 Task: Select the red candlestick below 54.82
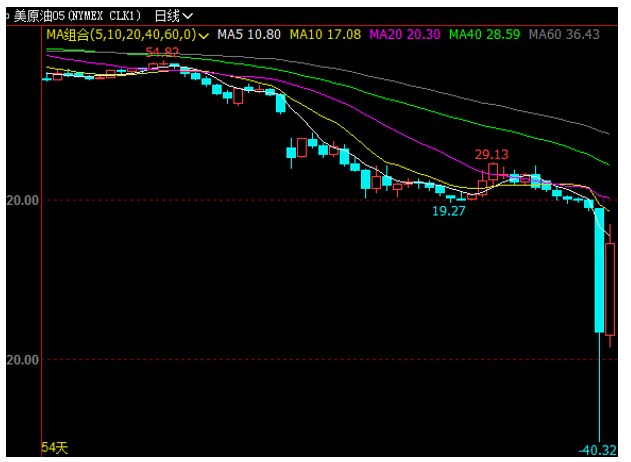[x=155, y=67]
